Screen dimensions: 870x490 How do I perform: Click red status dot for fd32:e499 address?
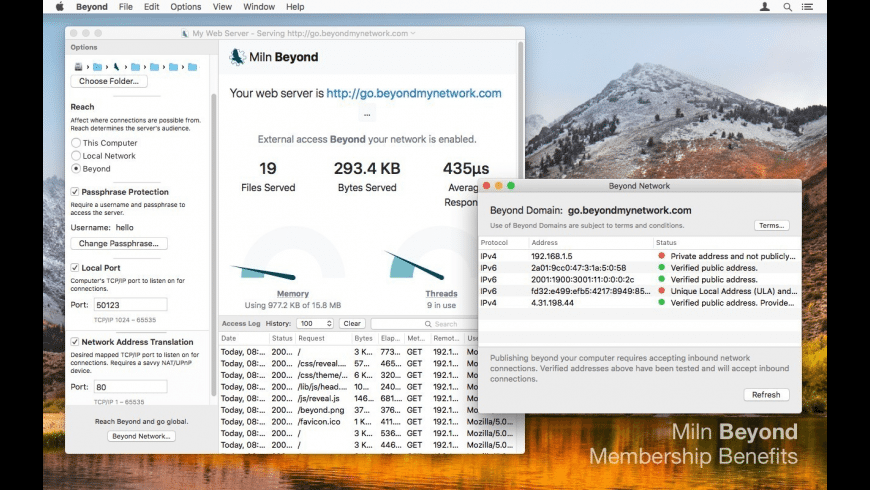661,291
